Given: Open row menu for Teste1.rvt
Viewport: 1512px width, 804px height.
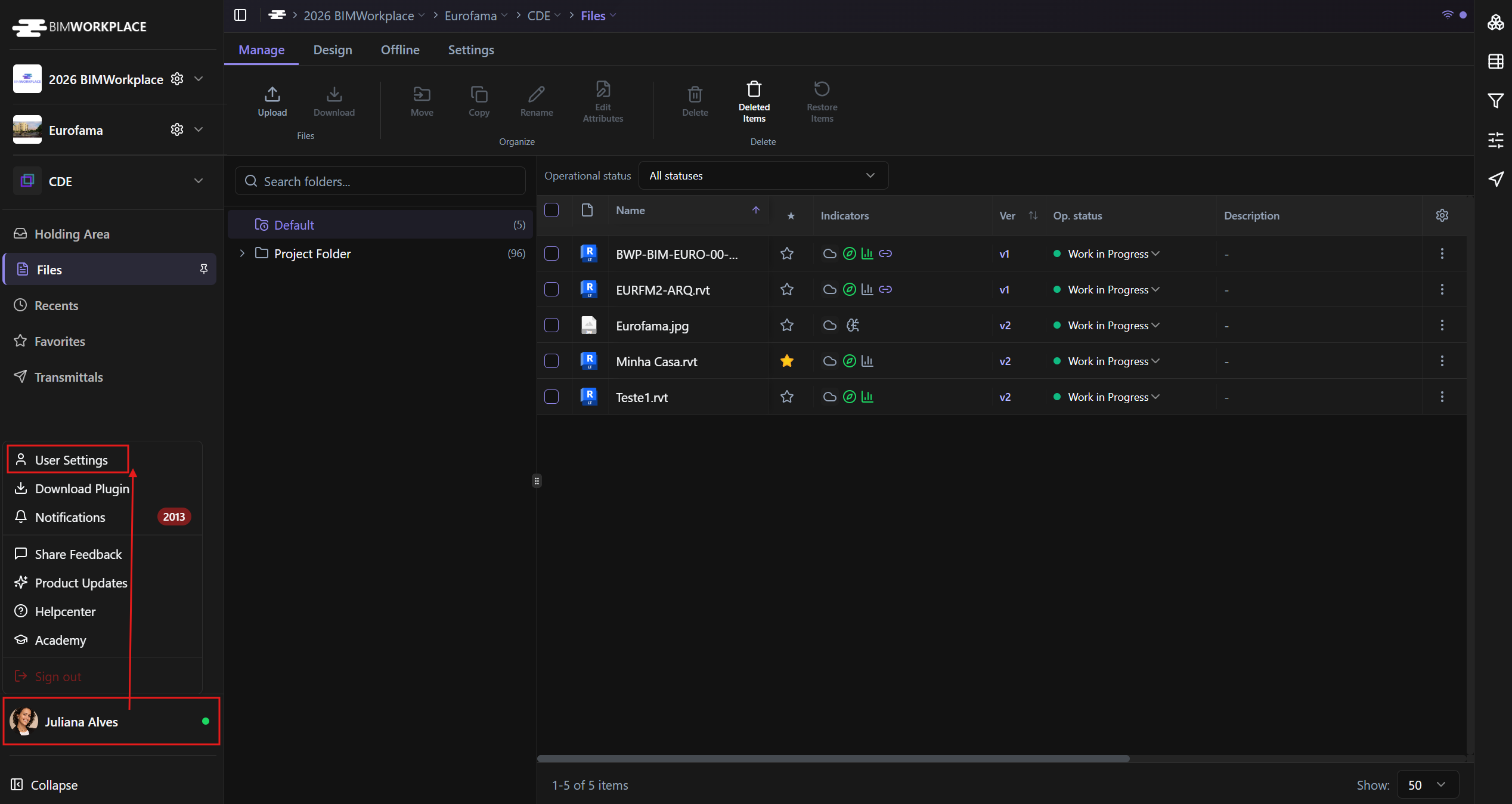Looking at the screenshot, I should pos(1442,397).
